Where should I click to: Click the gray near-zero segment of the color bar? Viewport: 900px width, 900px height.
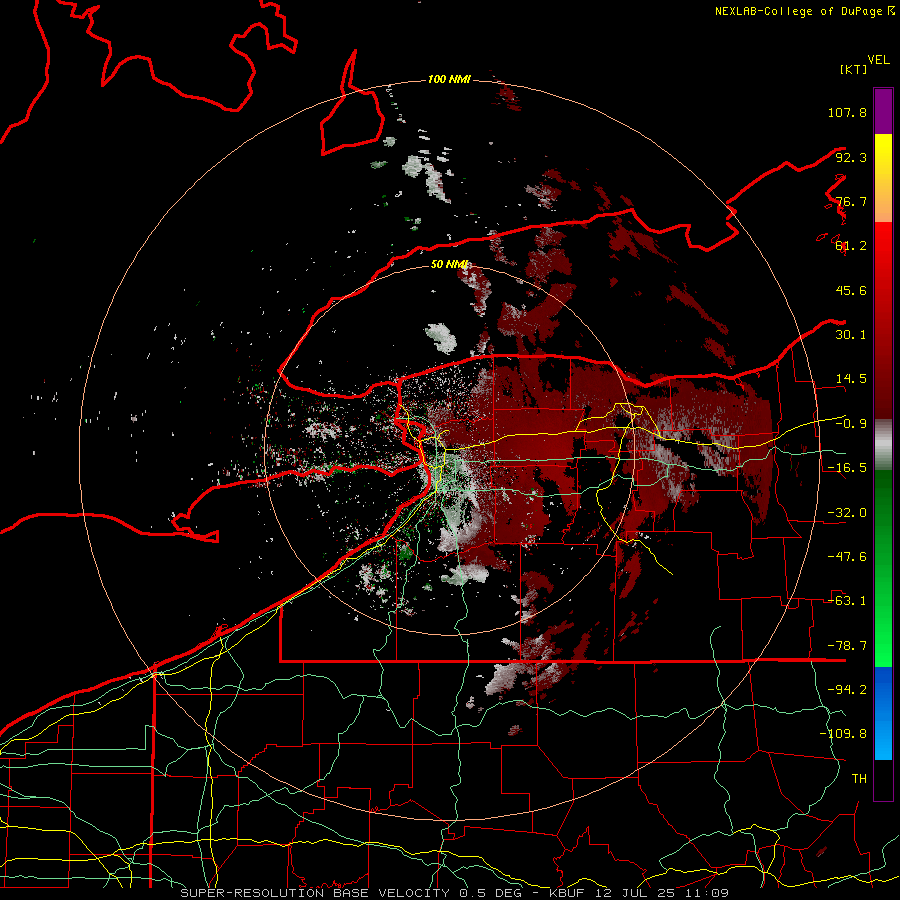click(883, 445)
